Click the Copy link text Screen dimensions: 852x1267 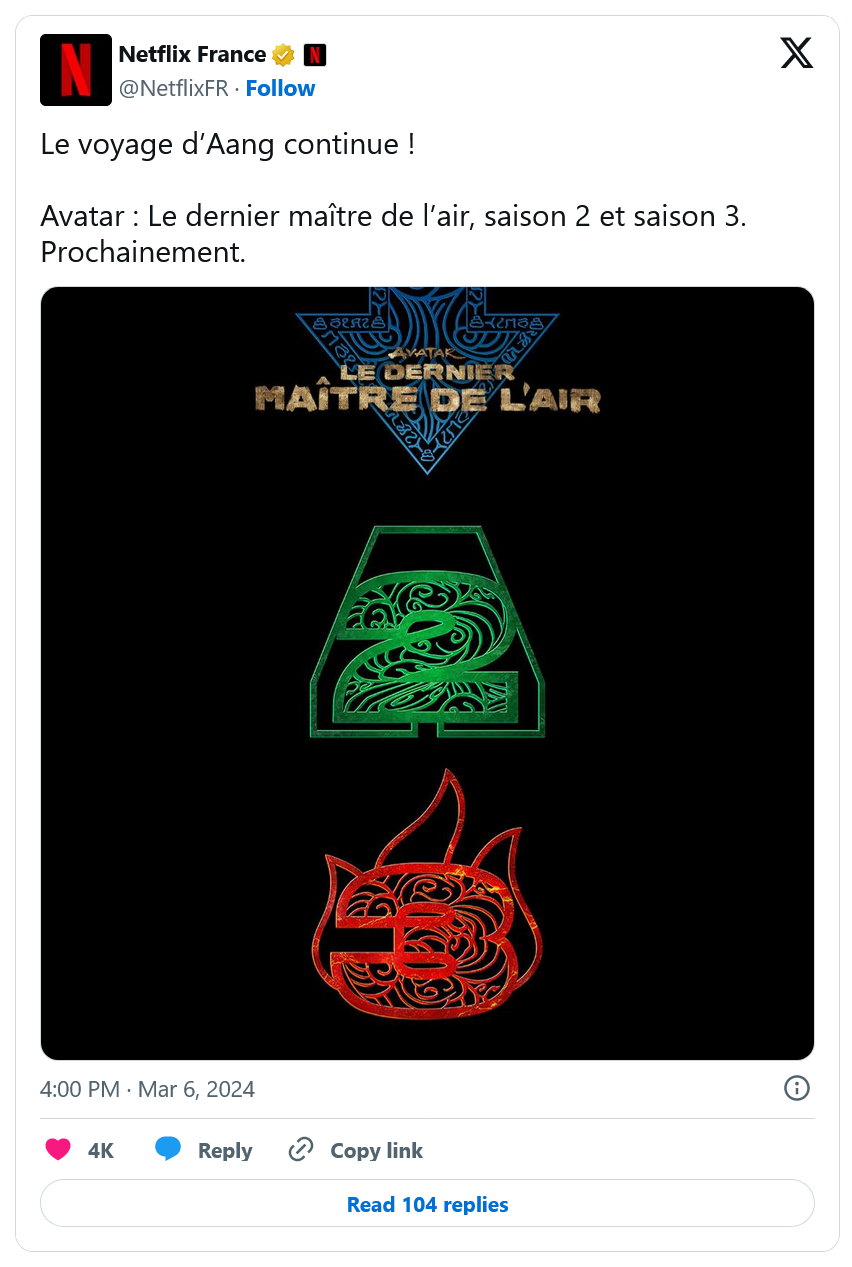point(377,1151)
